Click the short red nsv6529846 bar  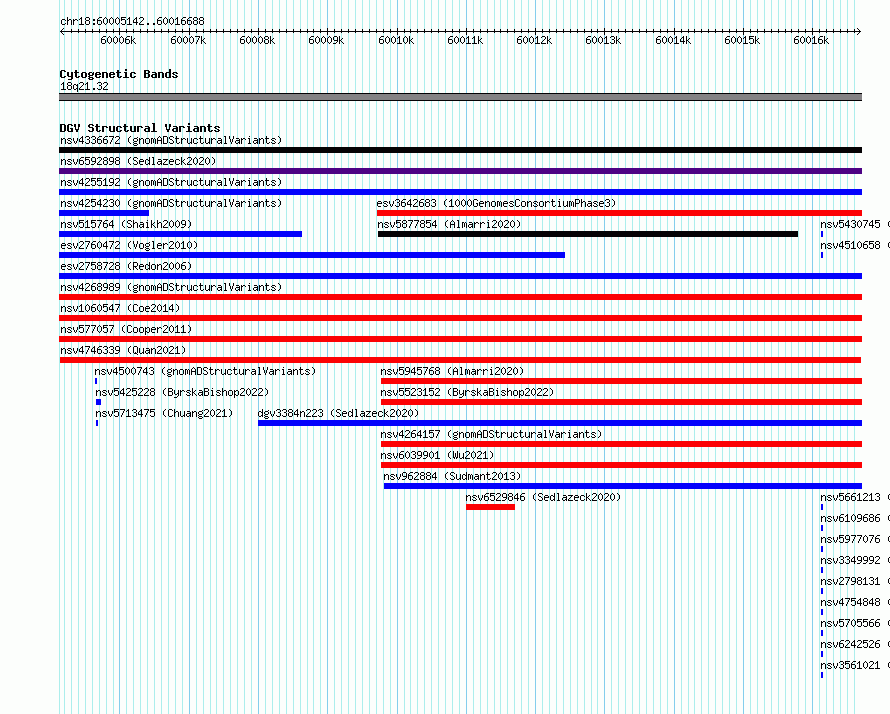click(490, 507)
